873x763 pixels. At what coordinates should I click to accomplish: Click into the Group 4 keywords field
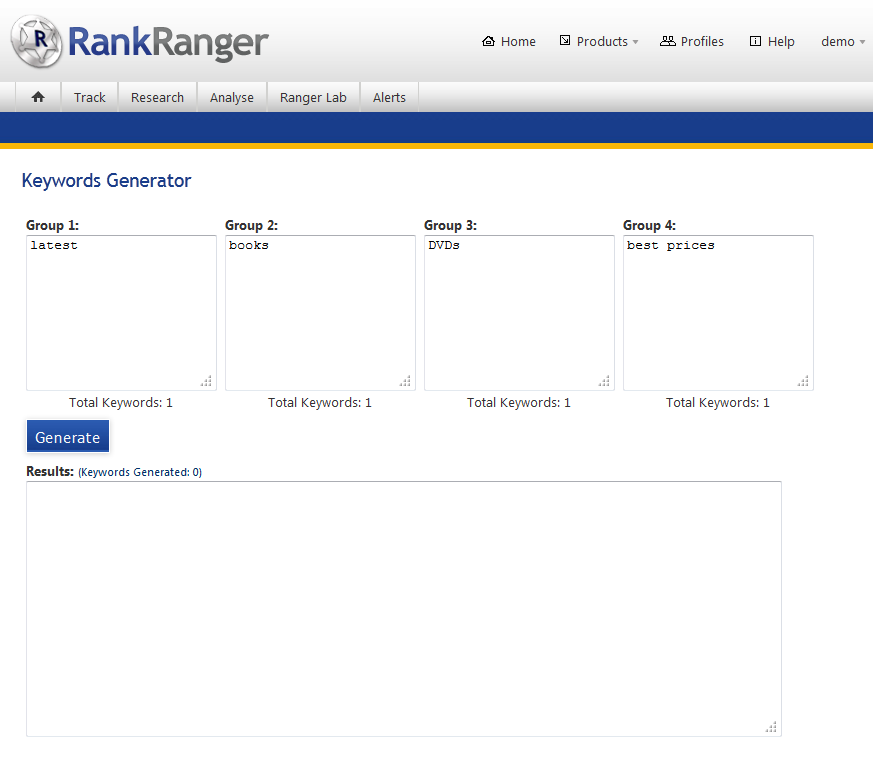717,312
